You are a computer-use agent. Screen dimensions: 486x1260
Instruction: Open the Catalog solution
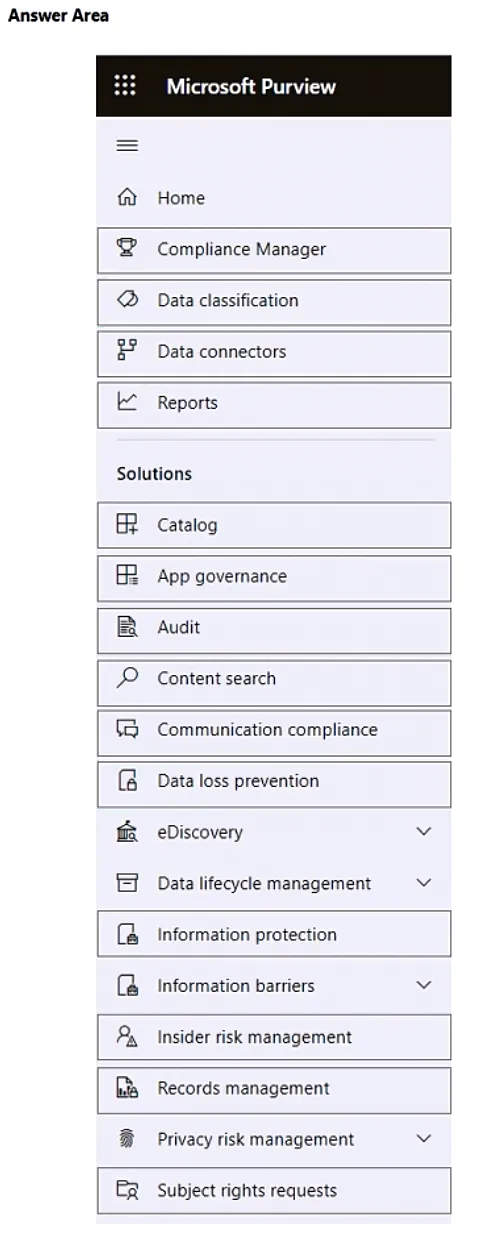[274, 525]
